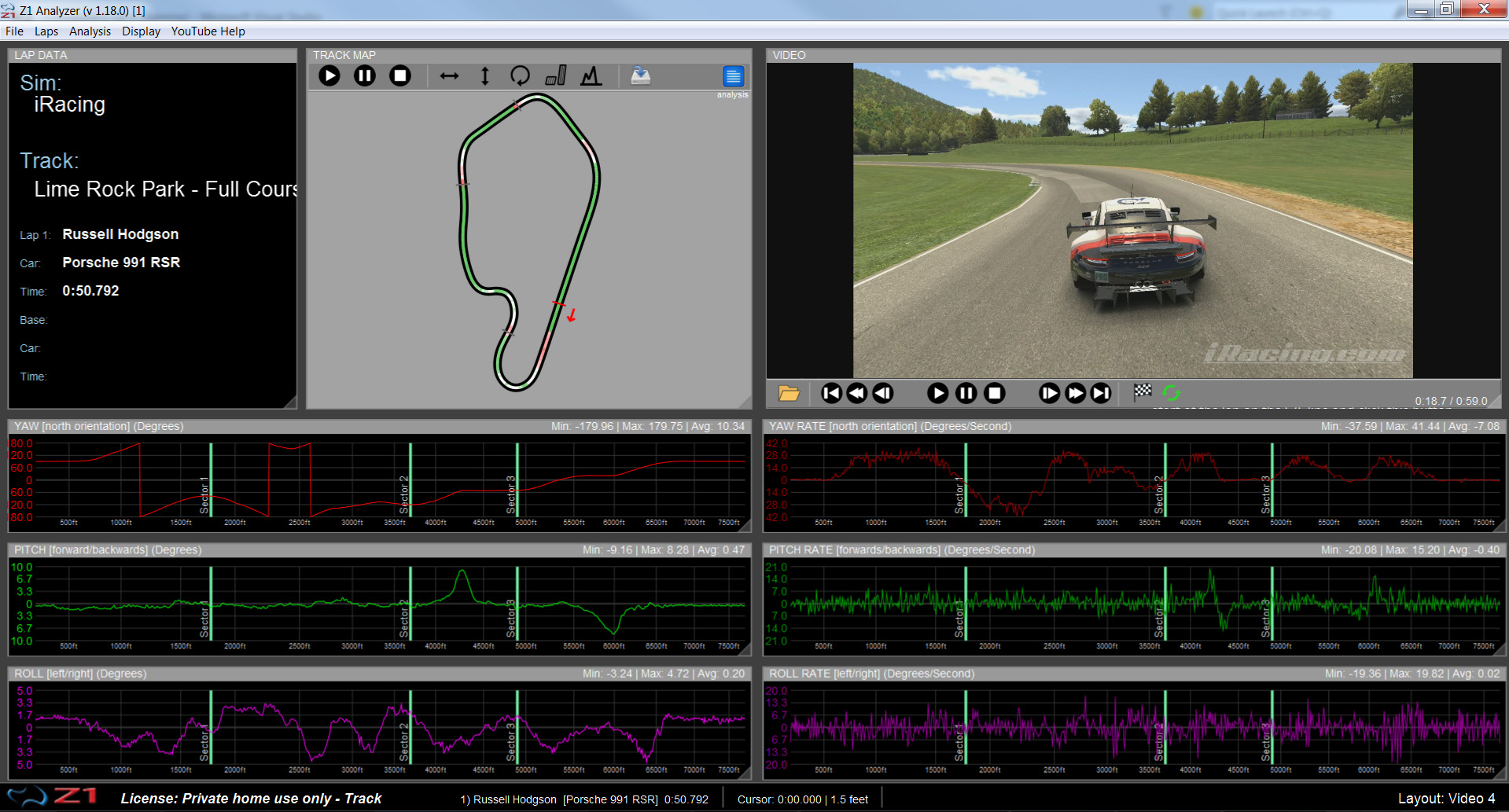Screen dimensions: 1509x812
Task: Jump the video to the end
Action: 1101,393
